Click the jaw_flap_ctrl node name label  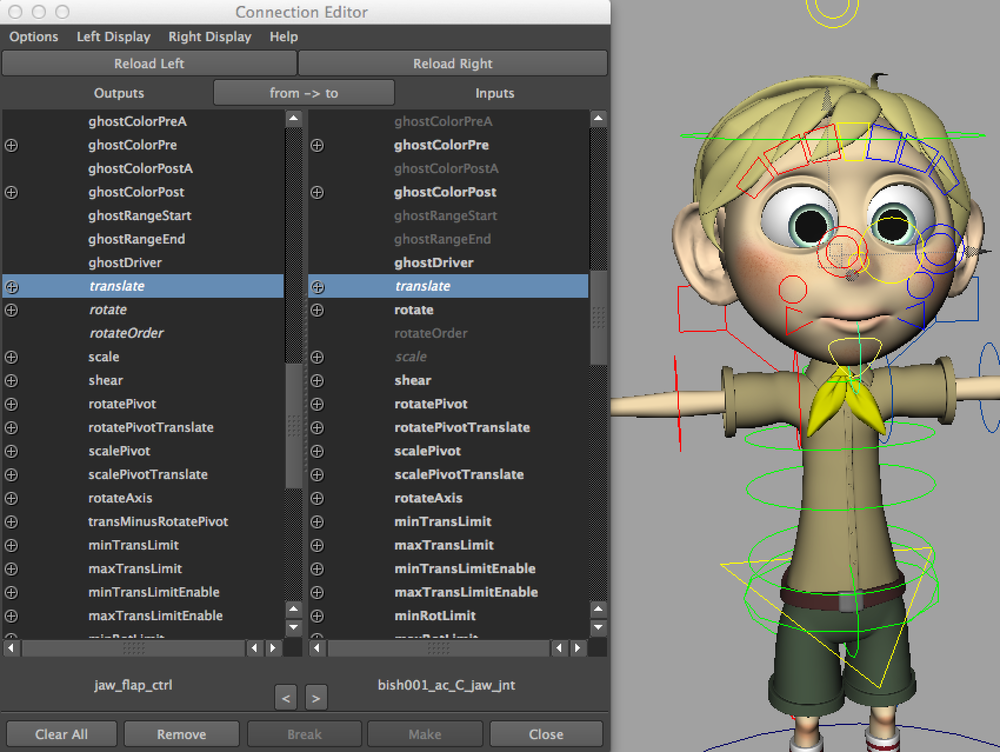coord(133,685)
